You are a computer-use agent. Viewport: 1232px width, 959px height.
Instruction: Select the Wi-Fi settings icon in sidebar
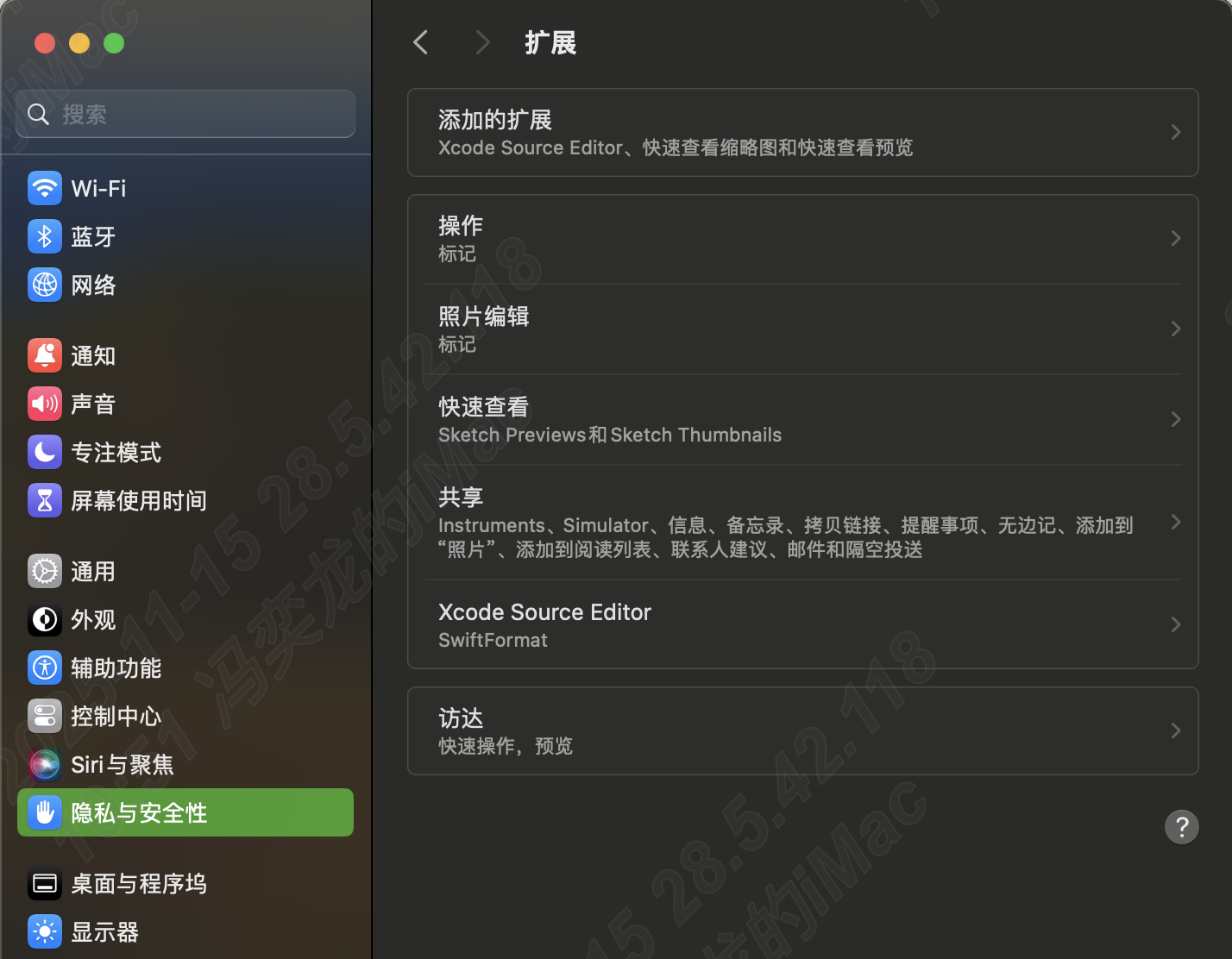pyautogui.click(x=45, y=188)
